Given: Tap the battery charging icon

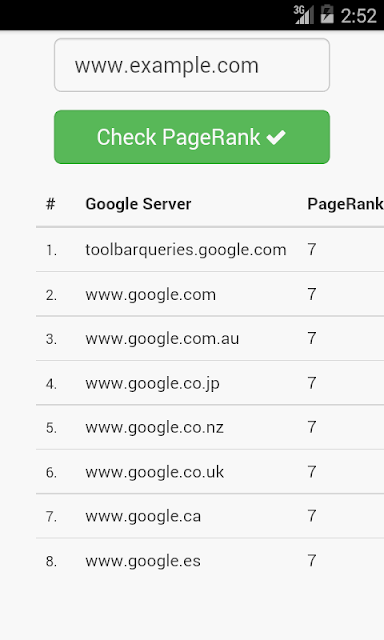Looking at the screenshot, I should 327,15.
